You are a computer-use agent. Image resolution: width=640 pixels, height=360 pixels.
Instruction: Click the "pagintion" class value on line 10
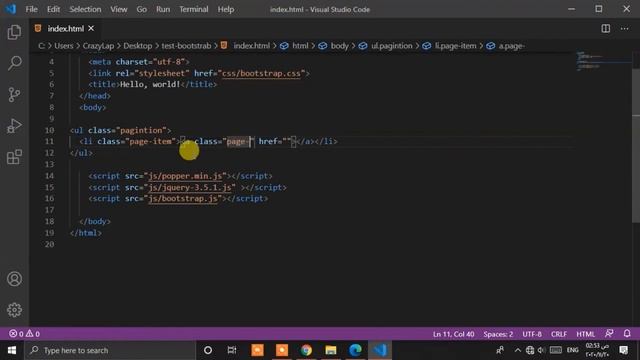141,130
